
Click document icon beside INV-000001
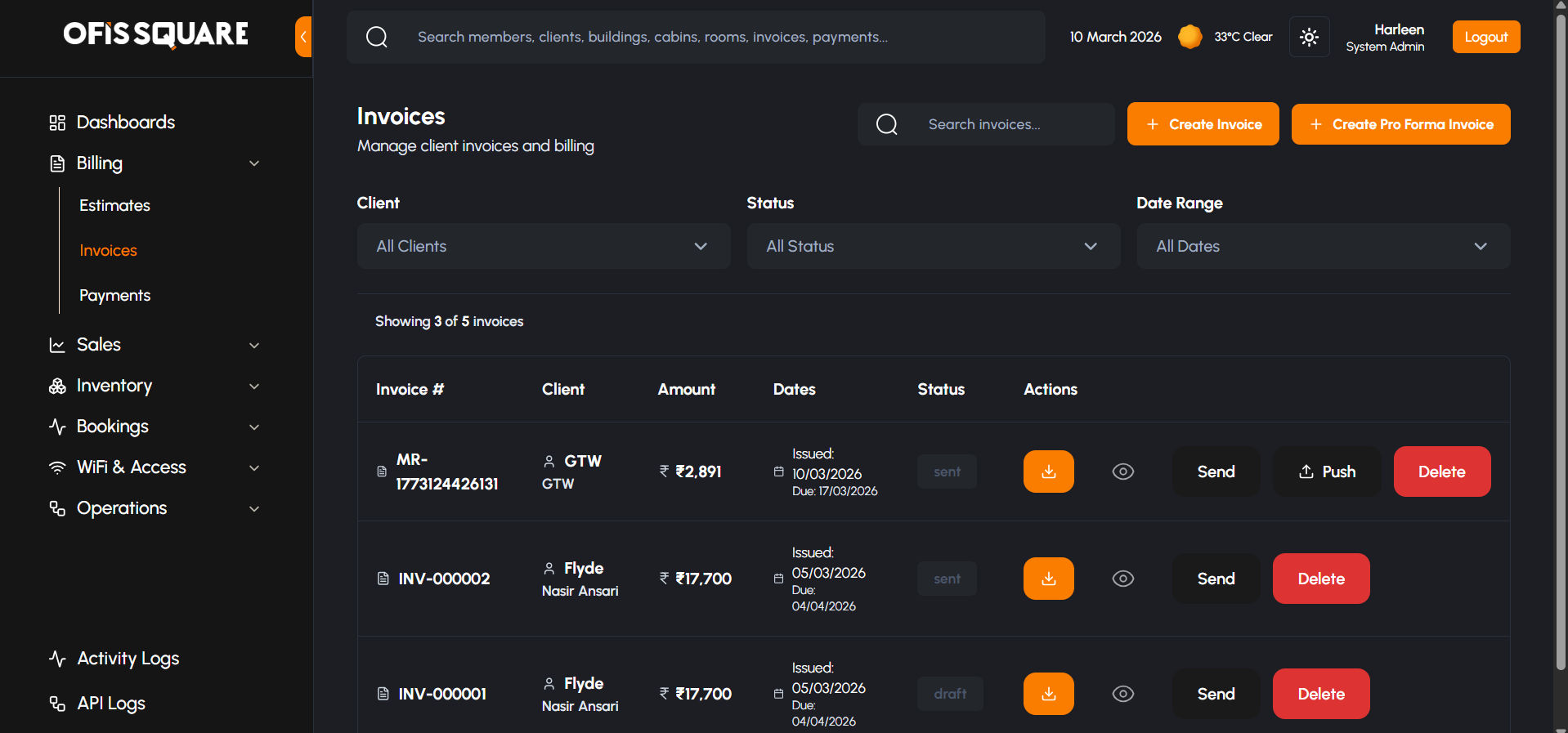pos(383,694)
